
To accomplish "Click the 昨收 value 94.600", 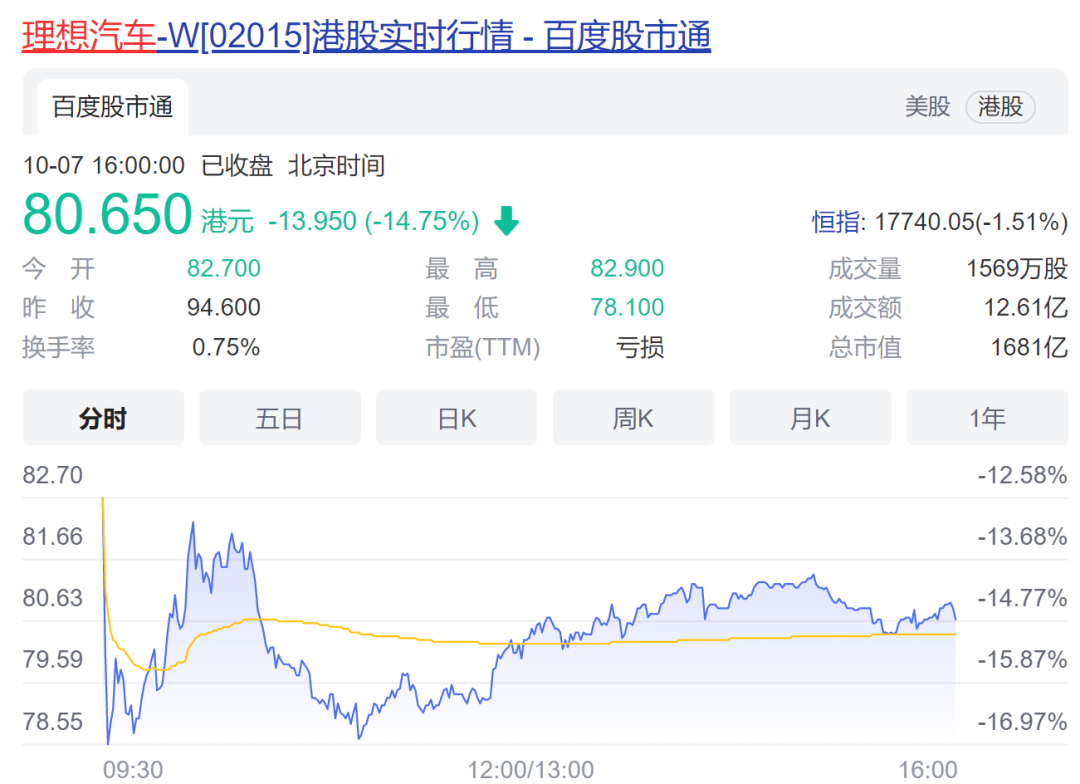I will coord(224,307).
